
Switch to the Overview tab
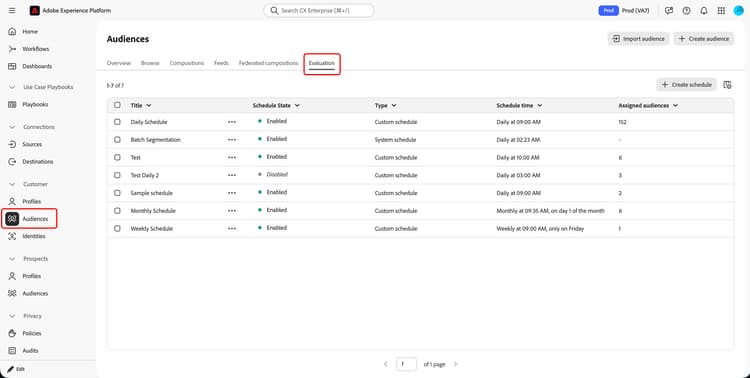point(119,63)
